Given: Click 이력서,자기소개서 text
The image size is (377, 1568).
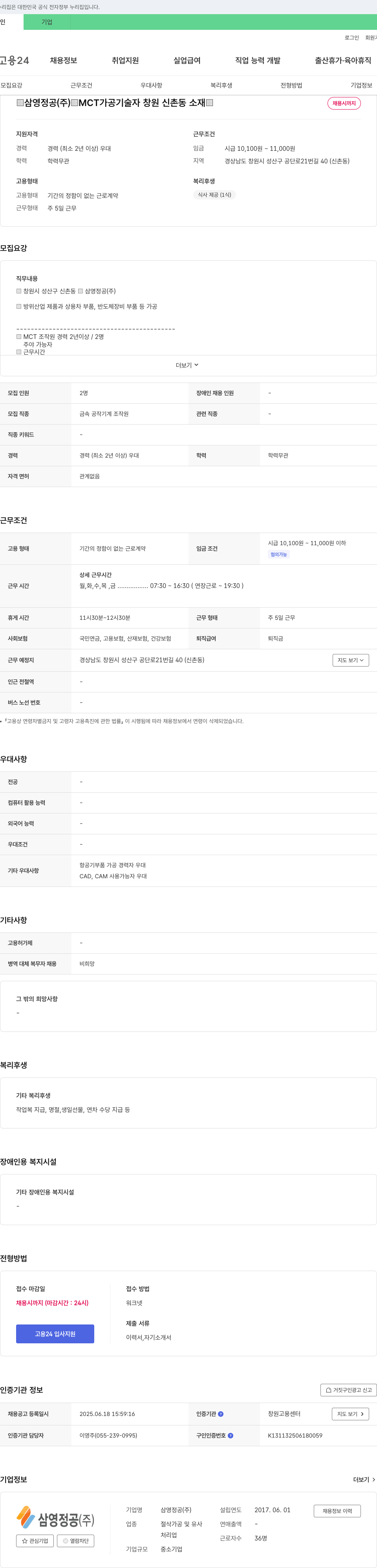Looking at the screenshot, I should [148, 1337].
